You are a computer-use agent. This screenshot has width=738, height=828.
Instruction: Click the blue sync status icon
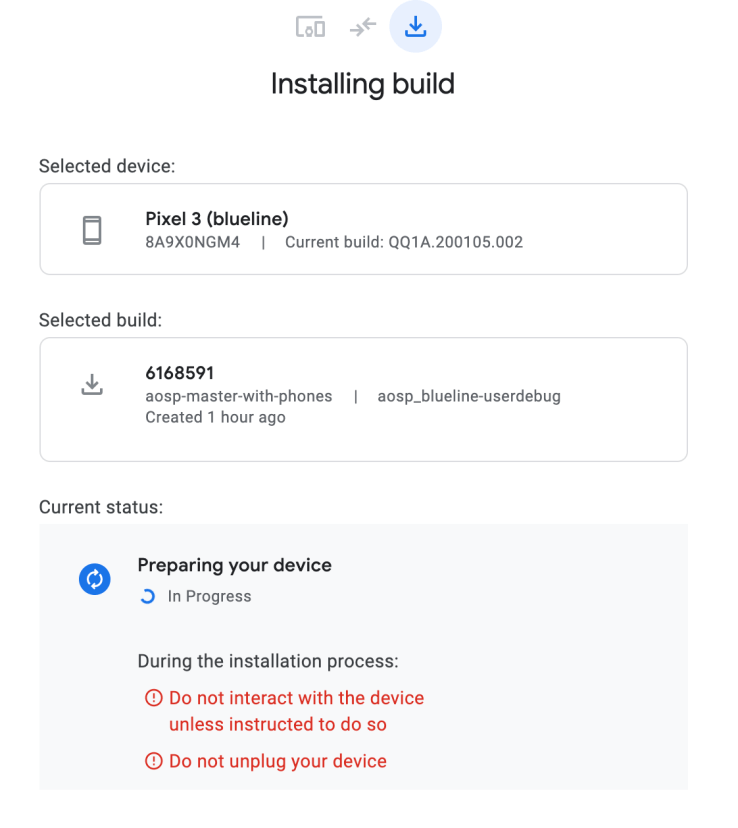94,579
